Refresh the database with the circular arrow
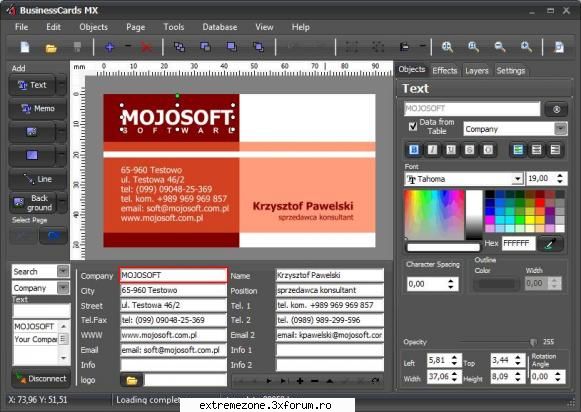The image size is (581, 412). tap(375, 381)
